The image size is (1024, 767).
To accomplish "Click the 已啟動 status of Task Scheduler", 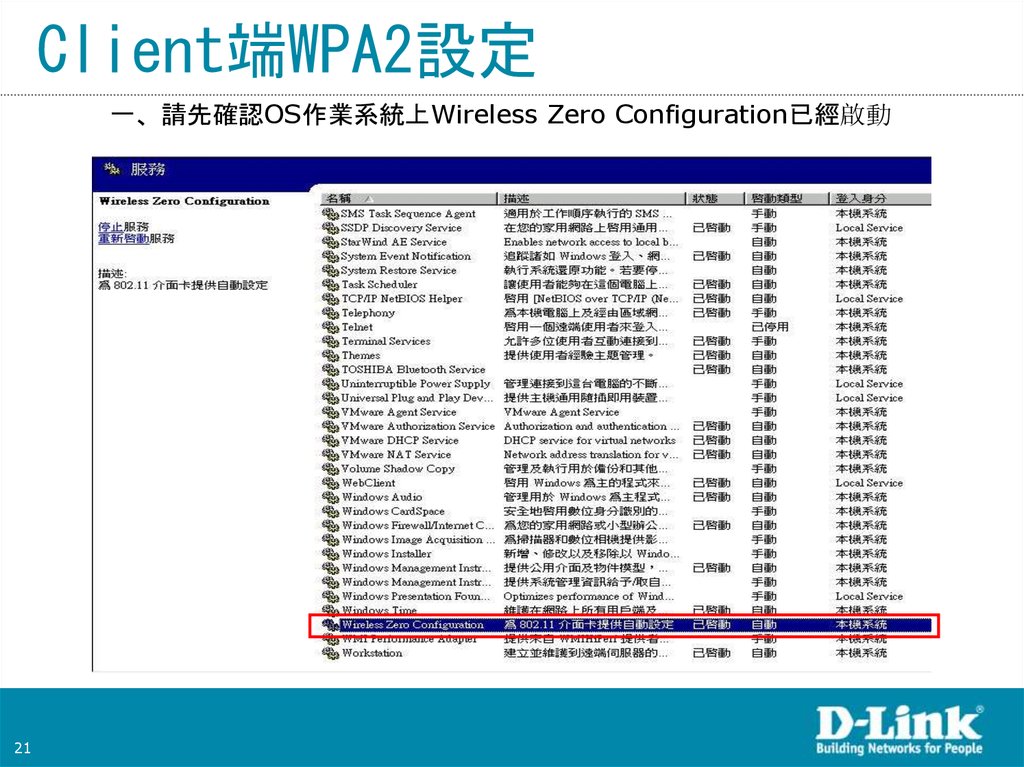I will click(711, 285).
